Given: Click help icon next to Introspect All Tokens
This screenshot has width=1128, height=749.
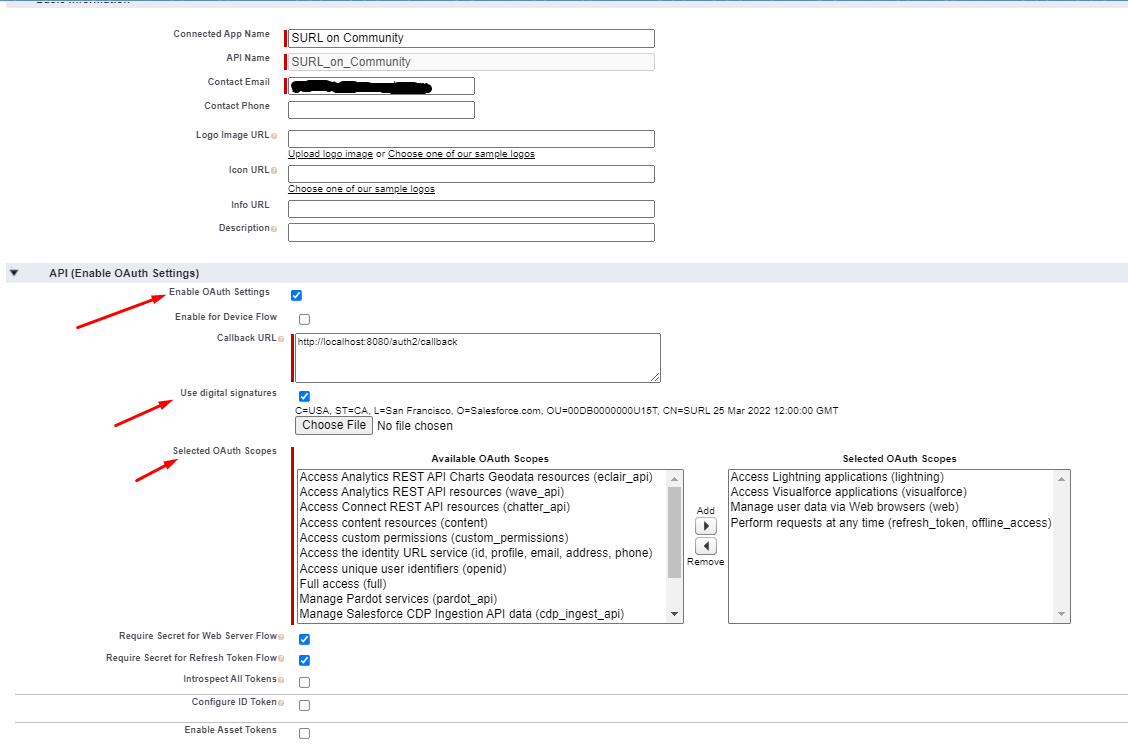Looking at the screenshot, I should pos(281,680).
